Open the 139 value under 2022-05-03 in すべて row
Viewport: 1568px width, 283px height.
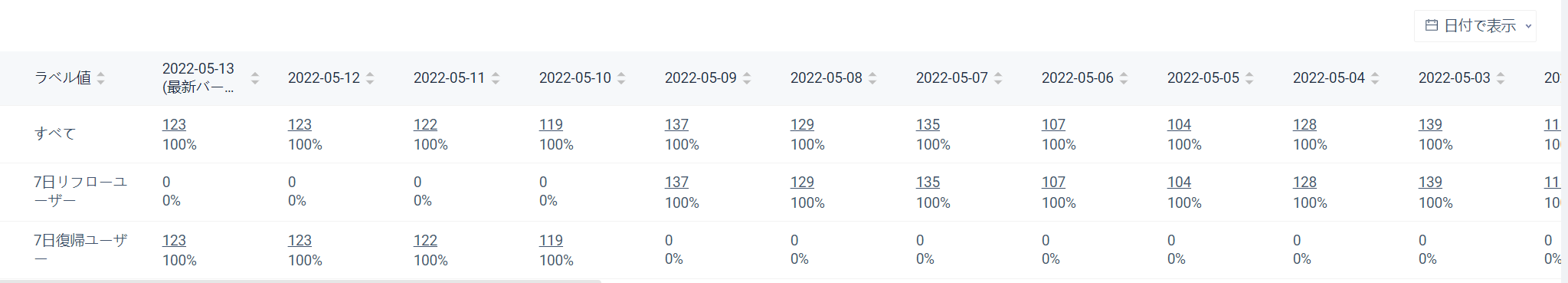point(1430,124)
